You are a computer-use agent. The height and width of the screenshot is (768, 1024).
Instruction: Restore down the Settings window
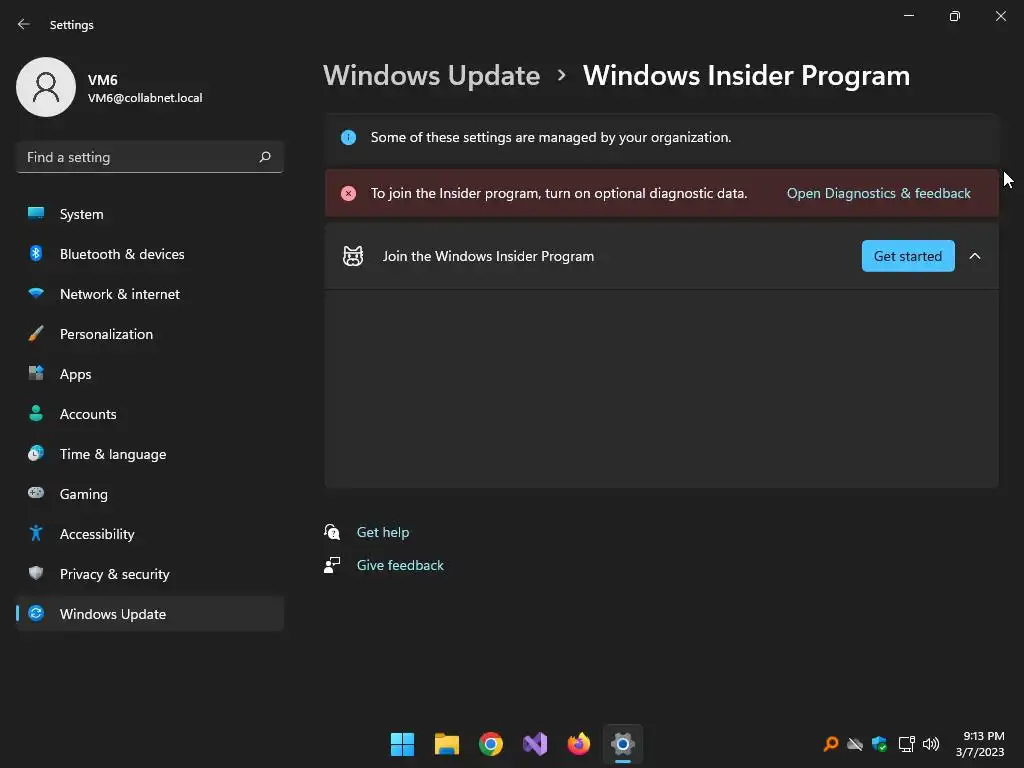(x=955, y=16)
